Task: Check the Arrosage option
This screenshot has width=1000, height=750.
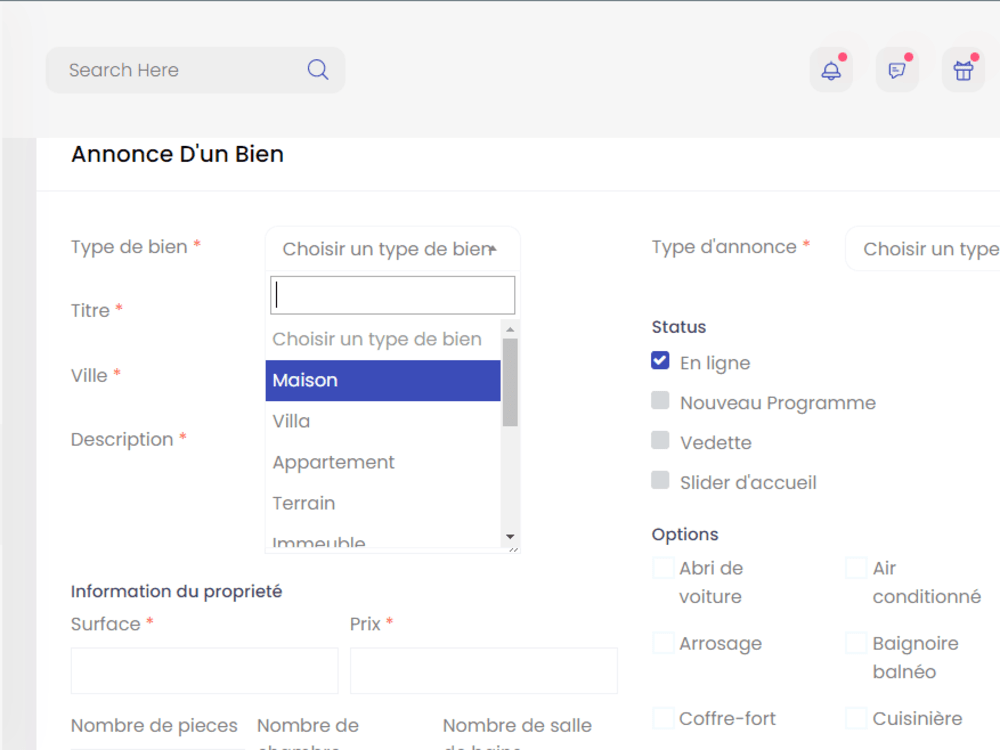Action: (x=663, y=643)
